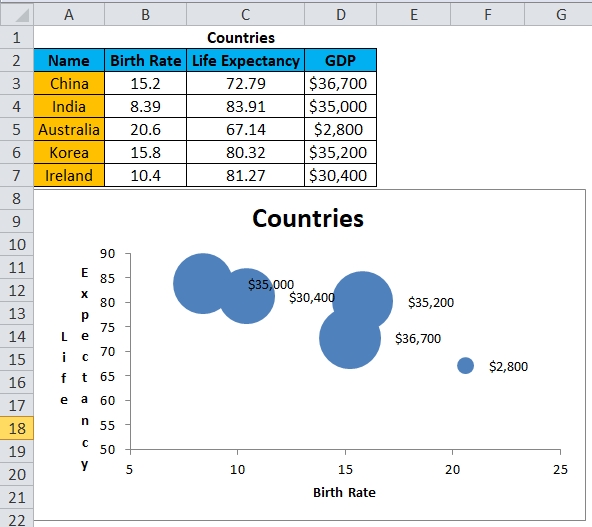Screen dimensions: 592x527
Task: Click life expectancy value 67.14
Action: click(245, 129)
